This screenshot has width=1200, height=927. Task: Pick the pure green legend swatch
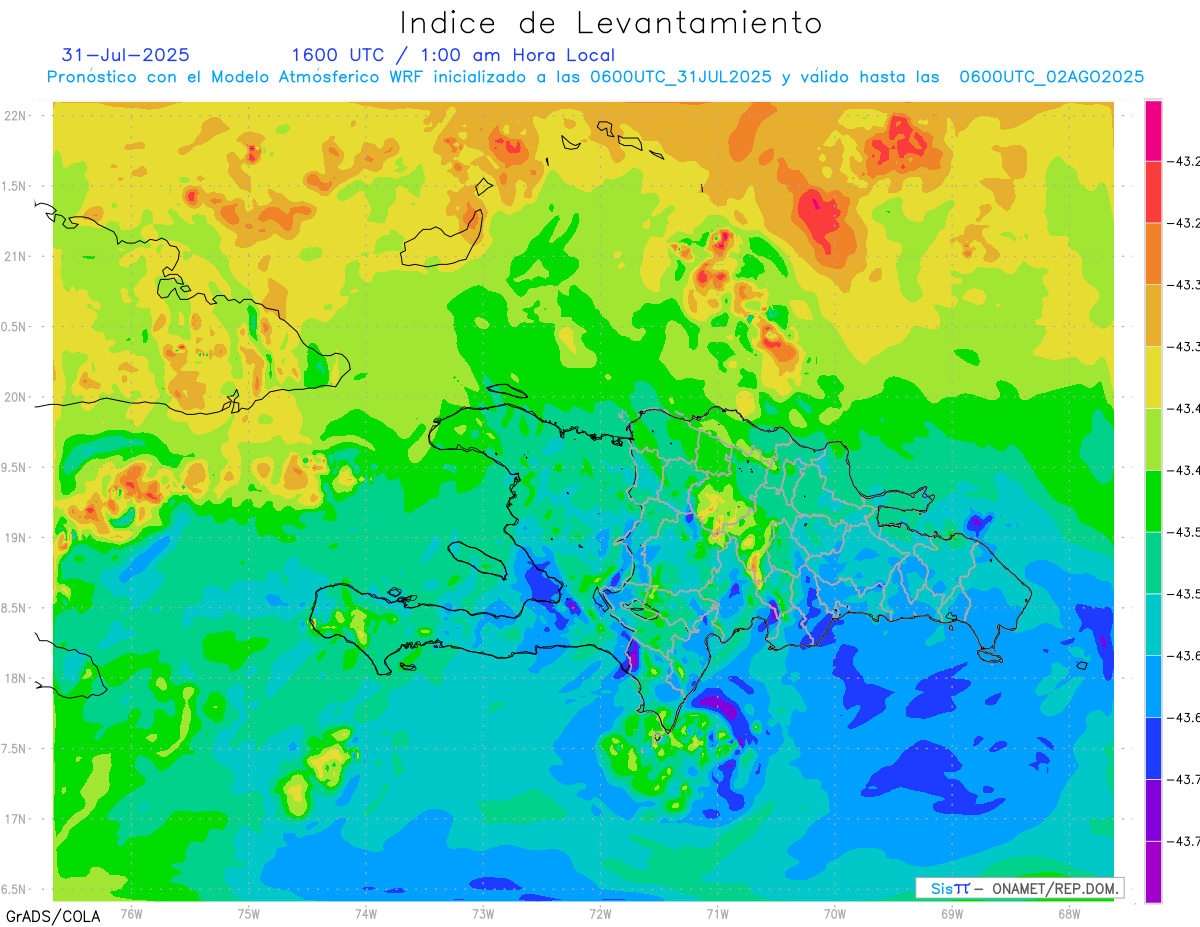1153,500
